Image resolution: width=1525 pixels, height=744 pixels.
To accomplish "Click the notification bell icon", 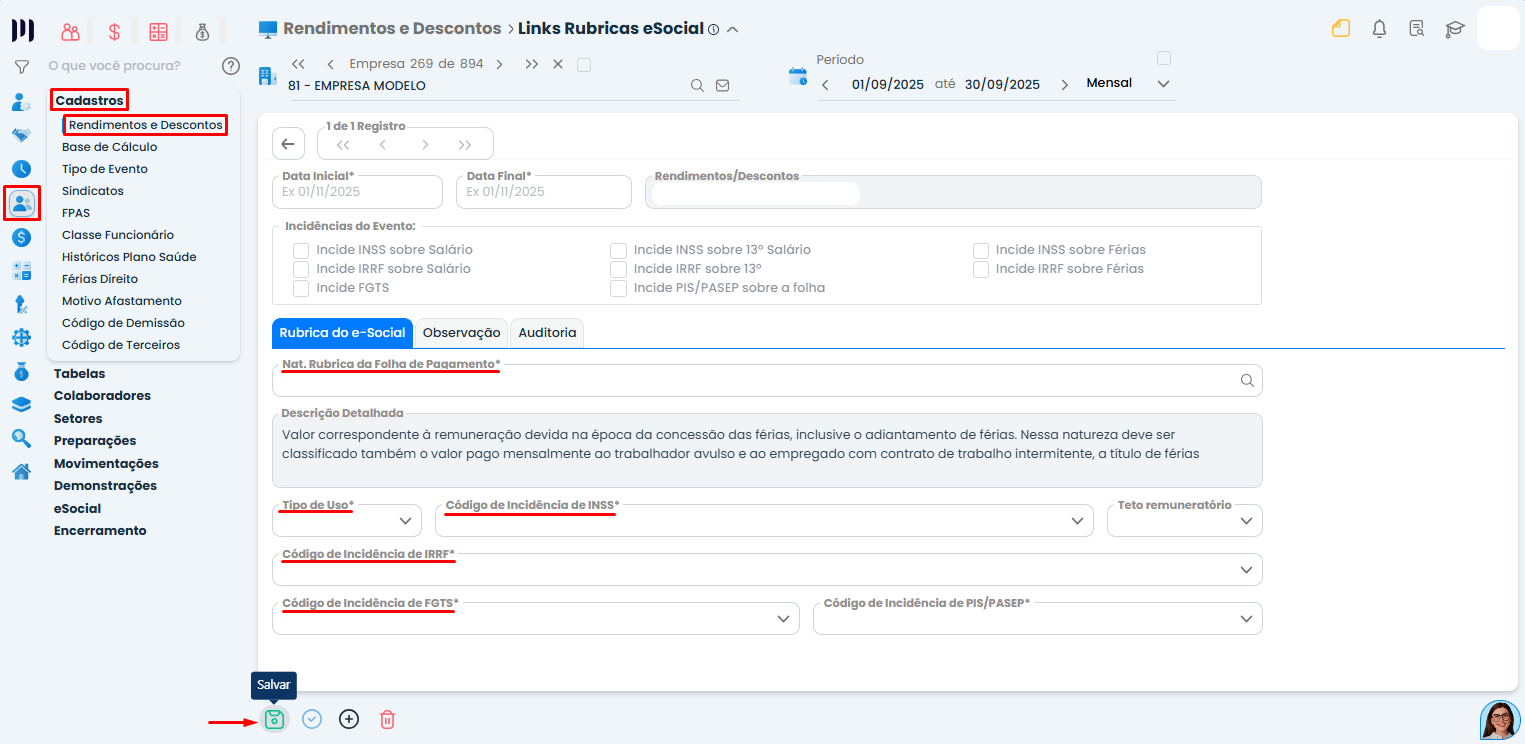I will point(1379,29).
